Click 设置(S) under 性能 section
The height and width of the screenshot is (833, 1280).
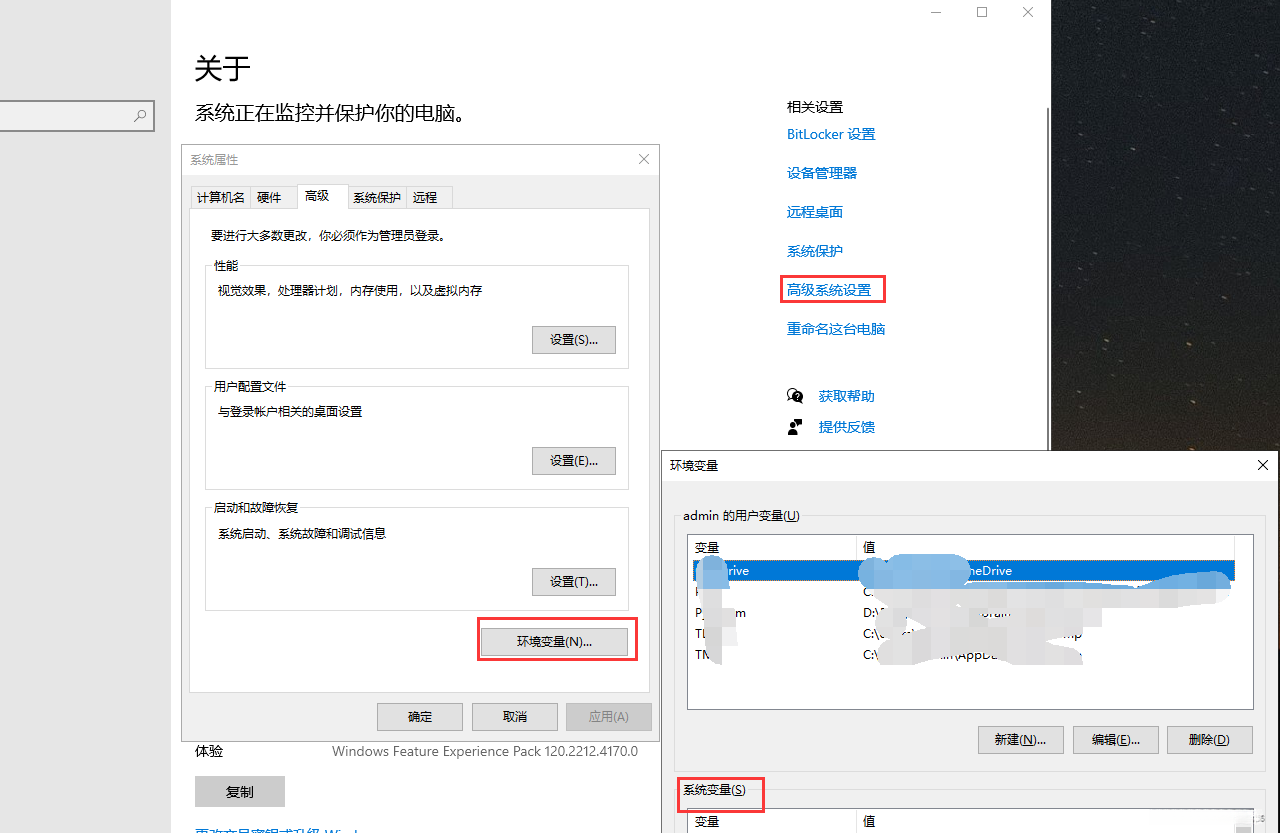coord(573,339)
